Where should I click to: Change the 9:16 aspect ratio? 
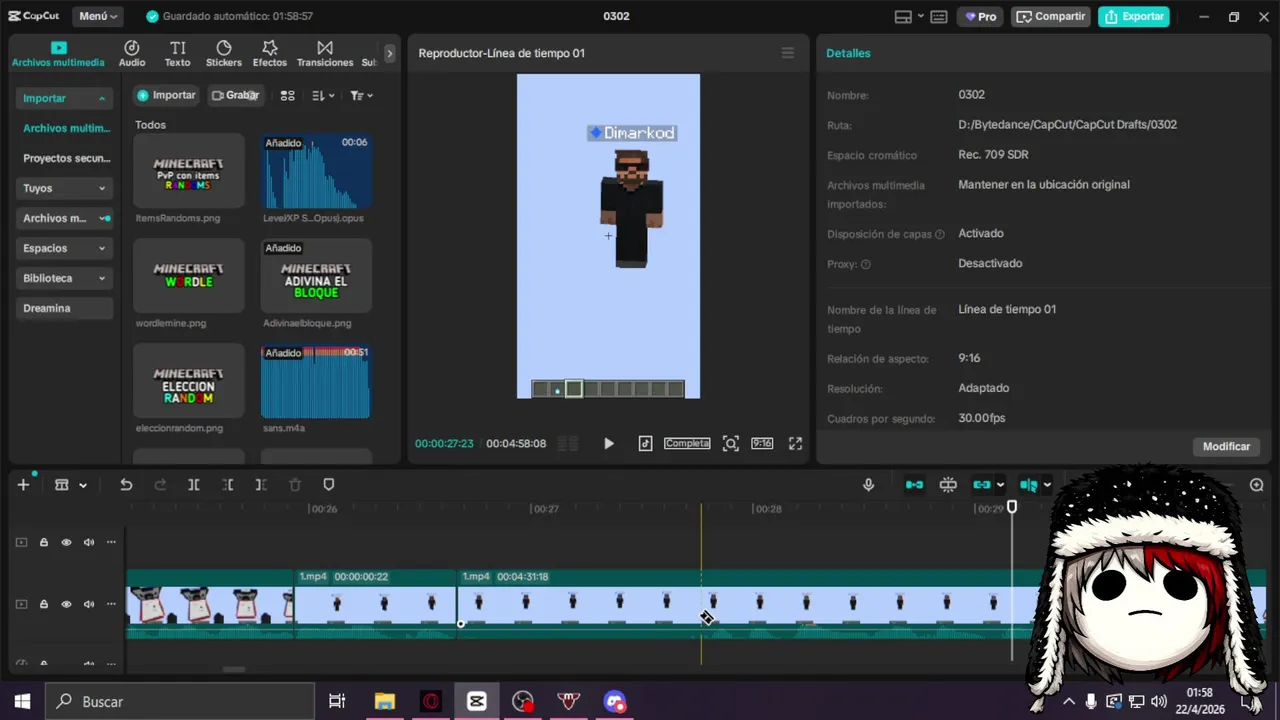762,443
